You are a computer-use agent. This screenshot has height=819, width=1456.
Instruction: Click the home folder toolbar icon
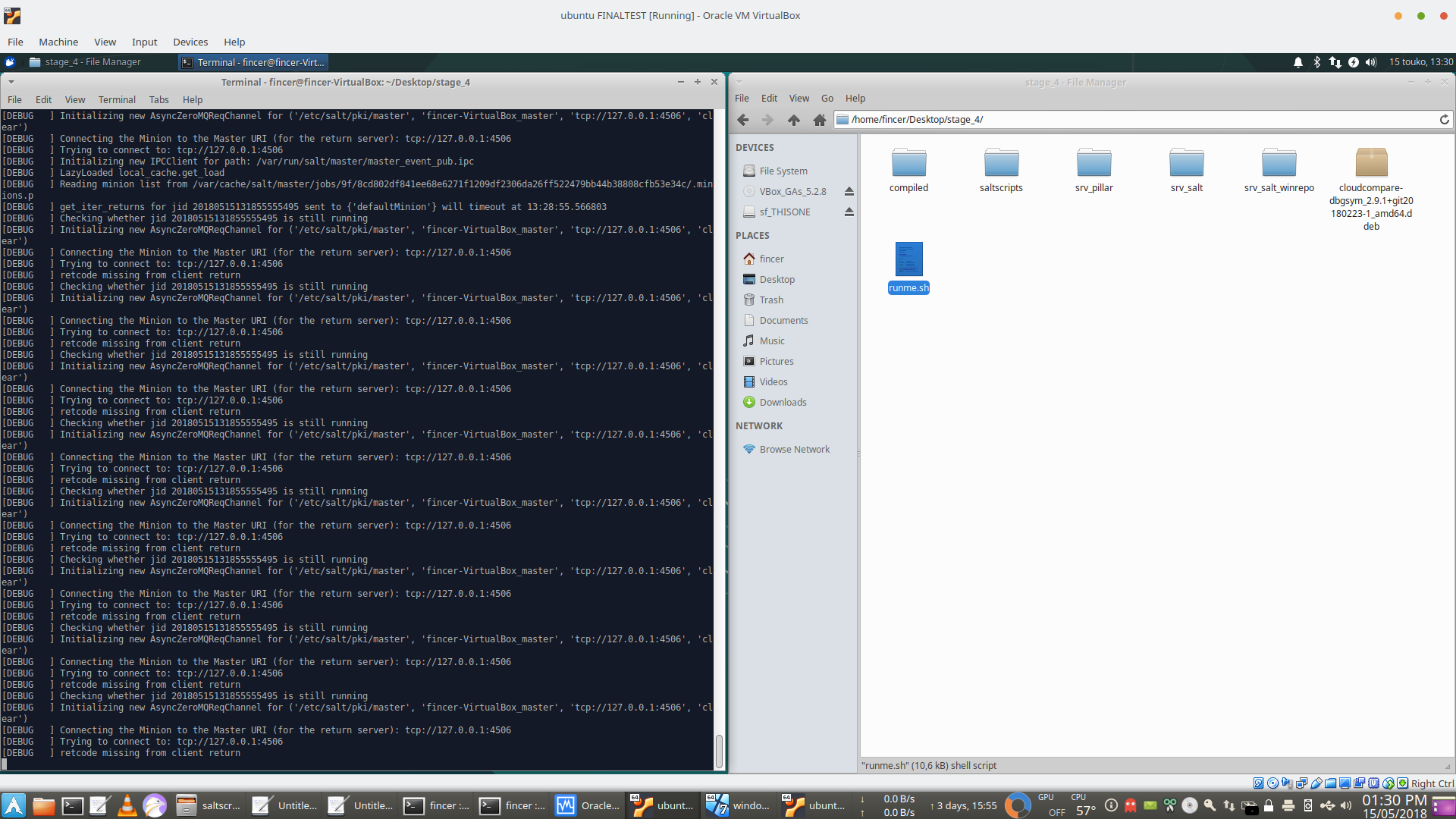click(x=819, y=120)
